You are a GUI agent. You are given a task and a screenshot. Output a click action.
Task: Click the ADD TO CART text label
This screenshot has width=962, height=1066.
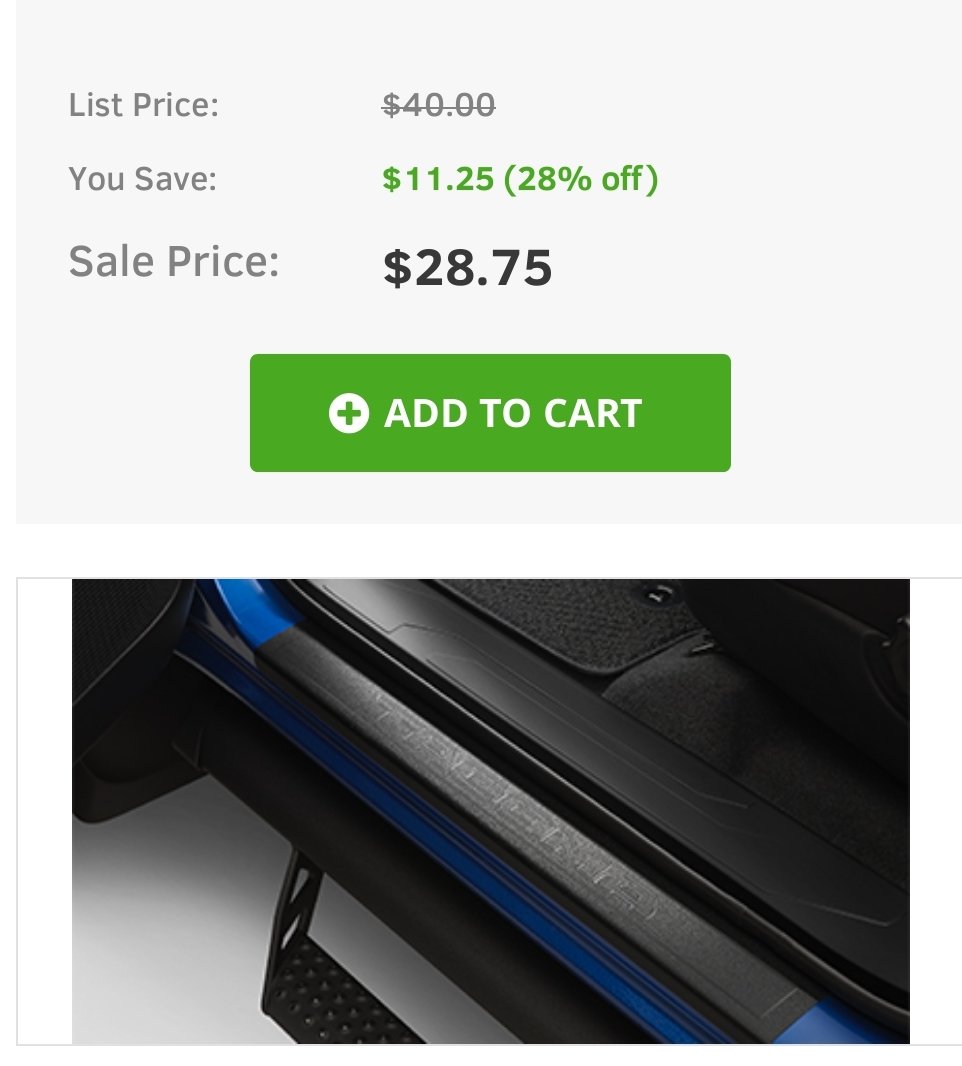click(x=513, y=413)
